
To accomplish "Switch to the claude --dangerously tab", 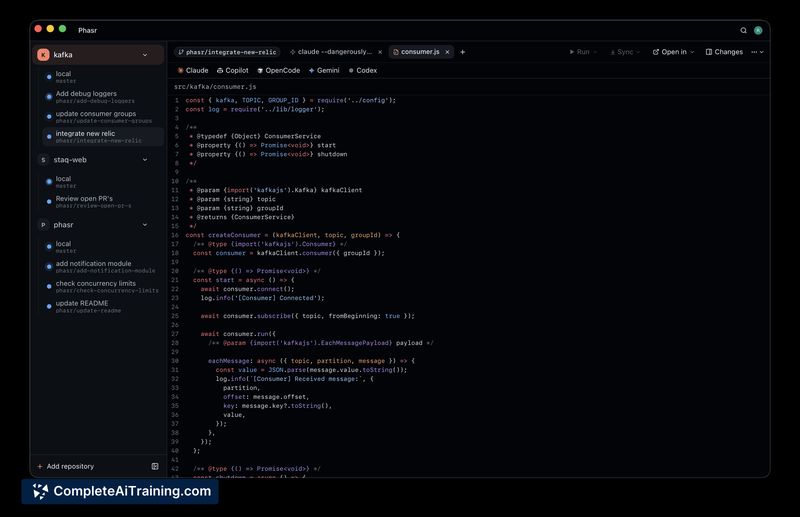I will click(331, 52).
